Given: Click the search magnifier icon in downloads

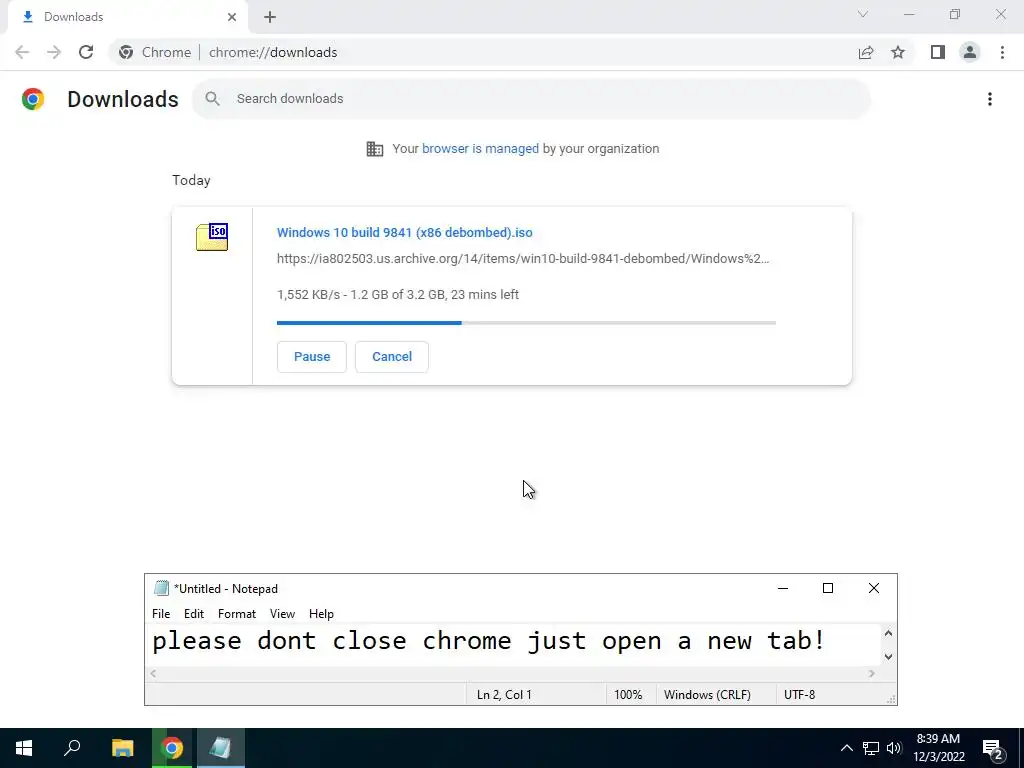Looking at the screenshot, I should click(x=212, y=99).
